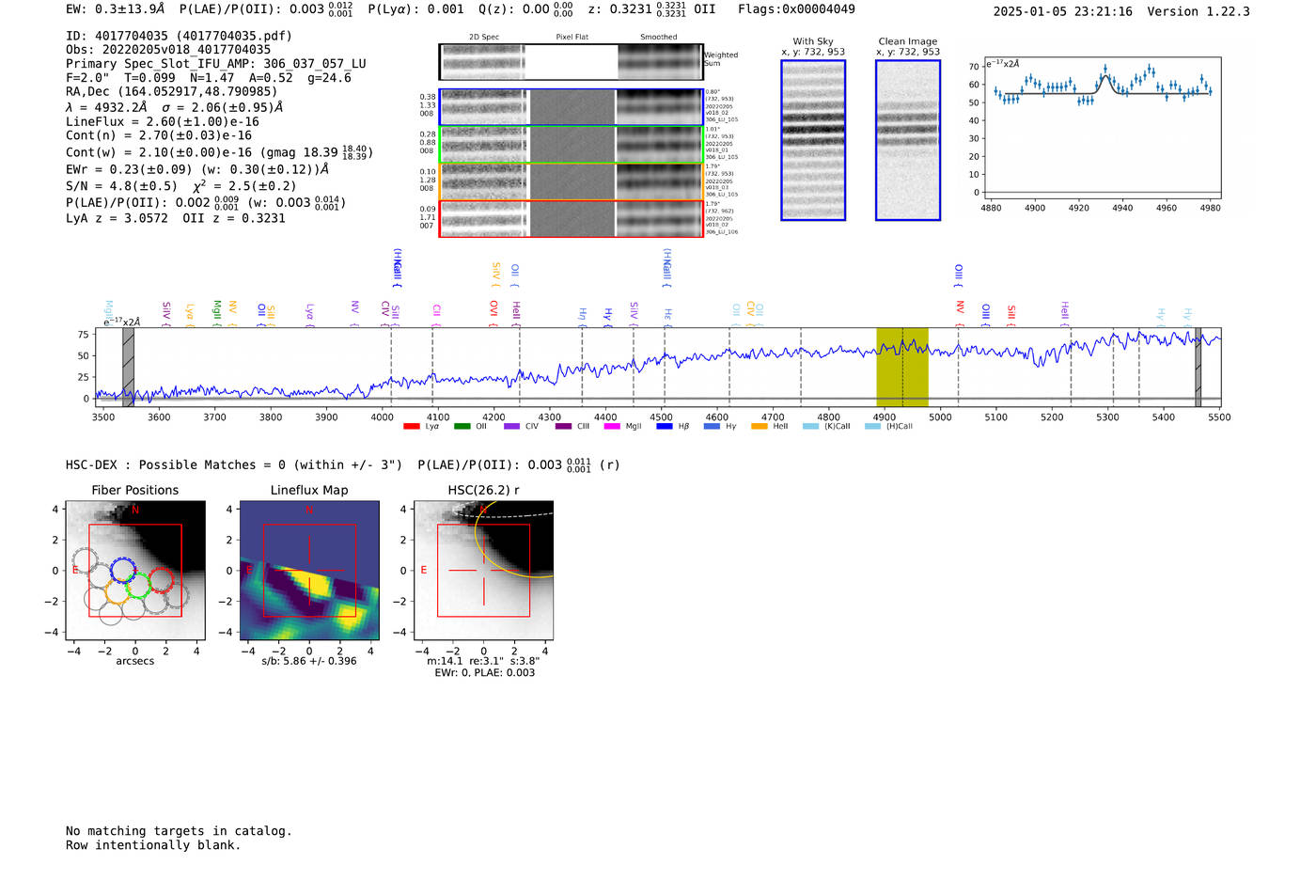The height and width of the screenshot is (896, 1316).
Task: Click the LineFlux = 2.60(±1.00)e-16 text
Action: click(x=163, y=122)
